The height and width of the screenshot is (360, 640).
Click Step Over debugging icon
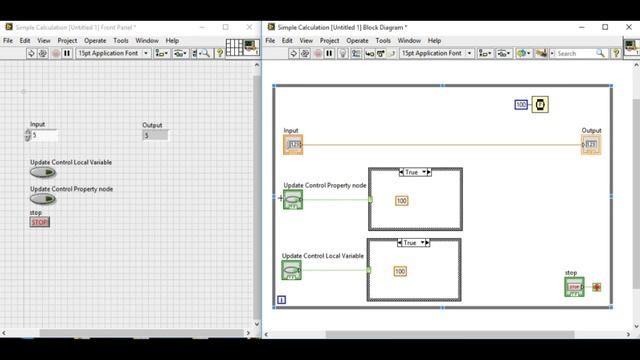[380, 53]
